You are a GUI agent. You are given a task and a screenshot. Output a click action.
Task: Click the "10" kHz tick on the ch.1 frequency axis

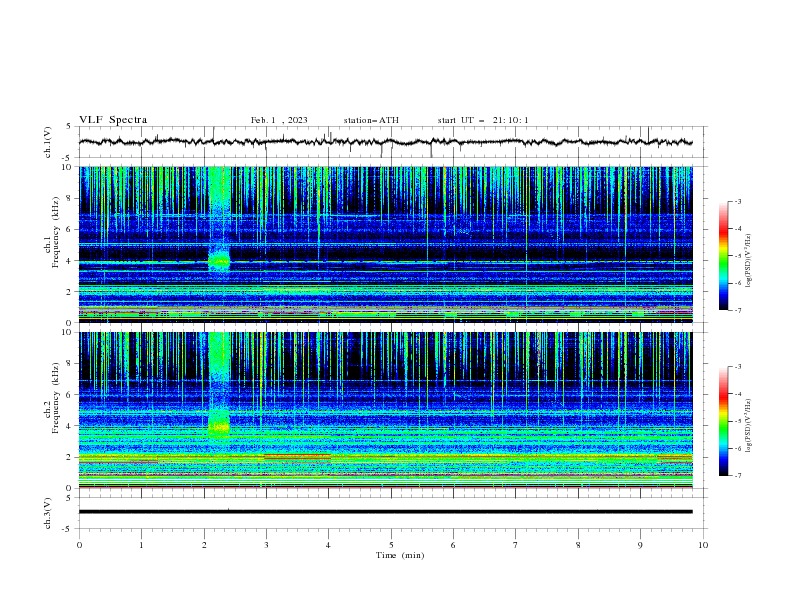[x=66, y=167]
